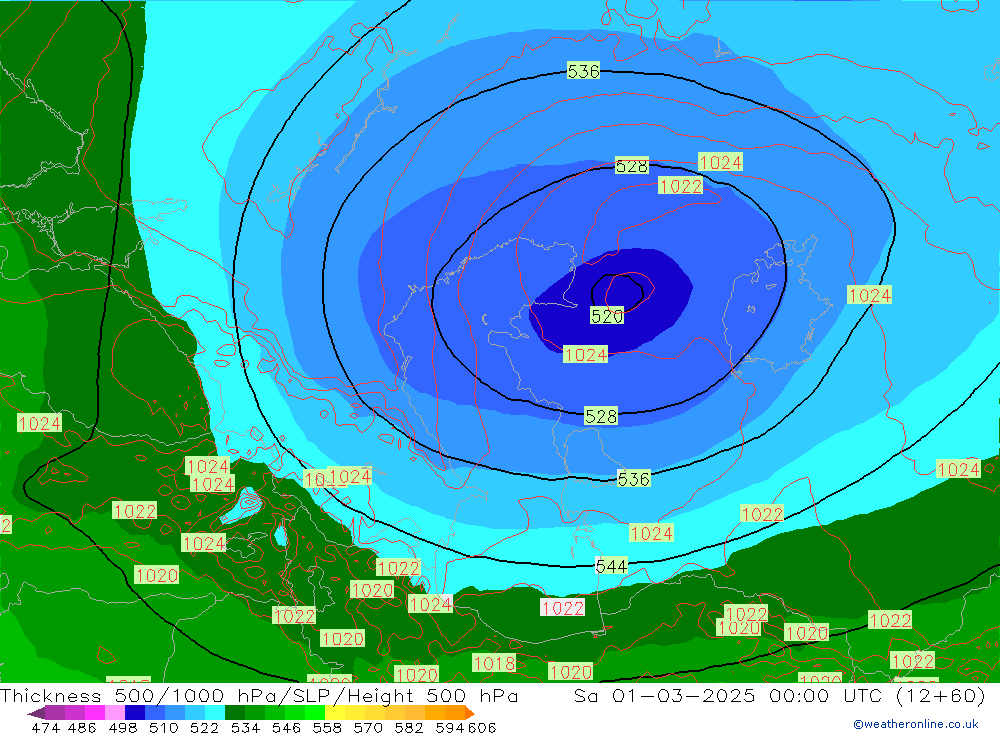Select the 1018 pressure label
This screenshot has height=733, width=1000.
(494, 663)
